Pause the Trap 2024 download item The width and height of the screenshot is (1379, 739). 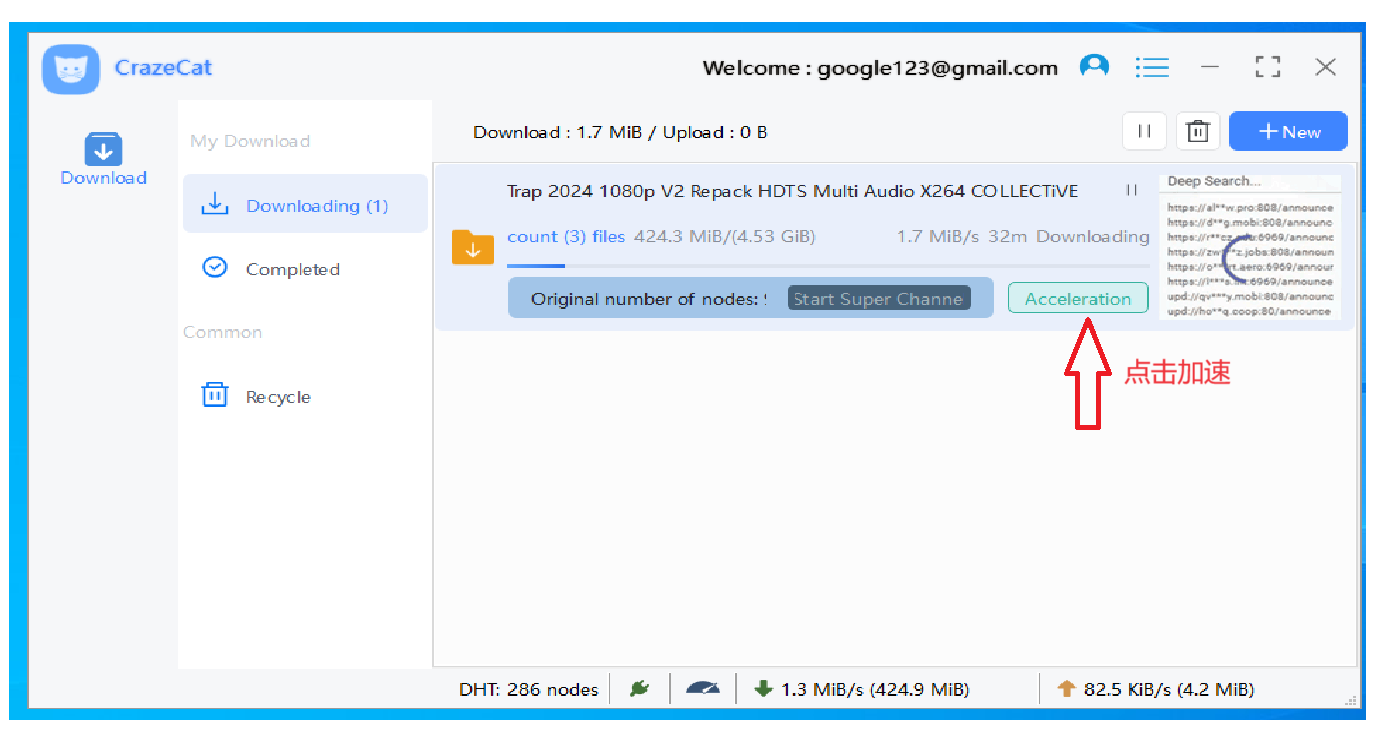1131,190
